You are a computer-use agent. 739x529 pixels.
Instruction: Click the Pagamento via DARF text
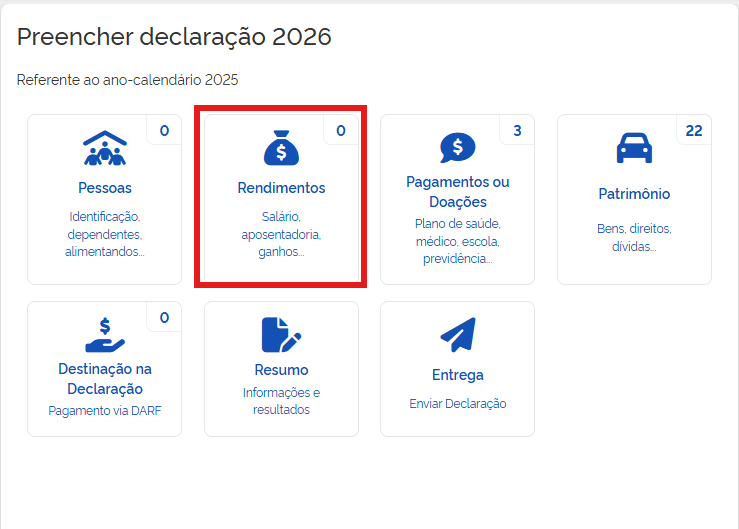(104, 410)
